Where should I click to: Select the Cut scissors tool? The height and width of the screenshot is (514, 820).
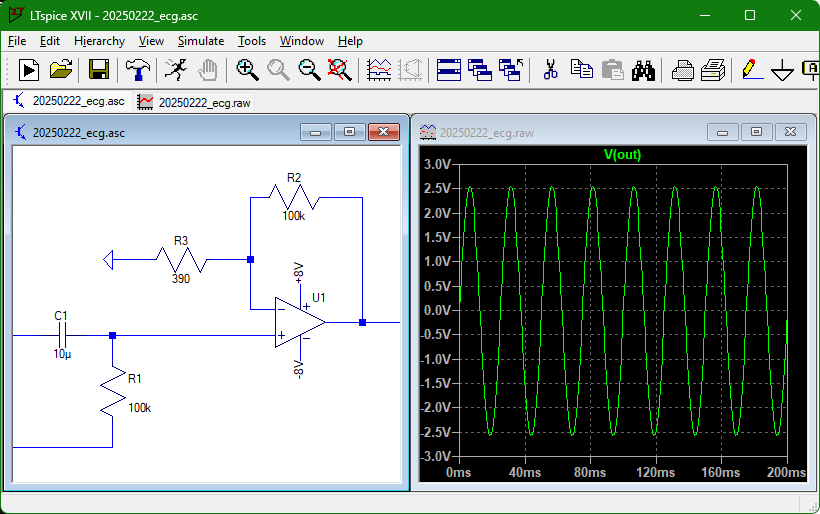click(x=550, y=70)
